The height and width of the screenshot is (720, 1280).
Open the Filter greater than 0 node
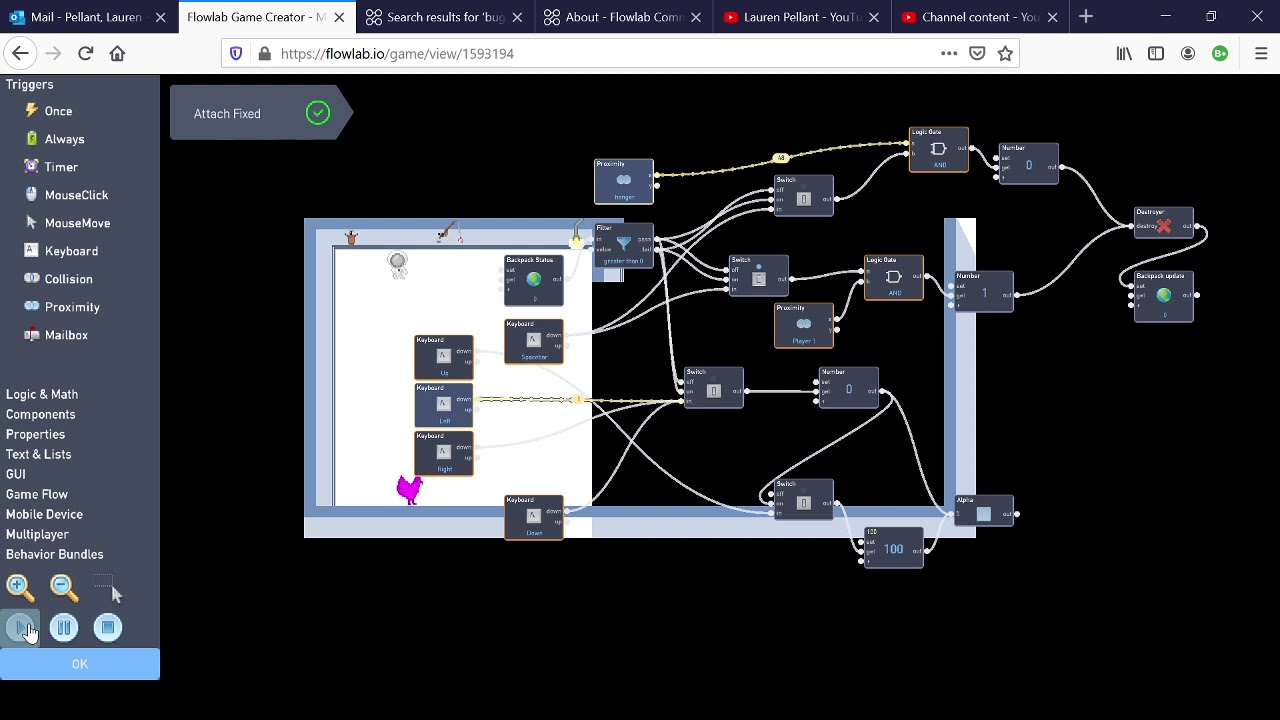[x=624, y=245]
